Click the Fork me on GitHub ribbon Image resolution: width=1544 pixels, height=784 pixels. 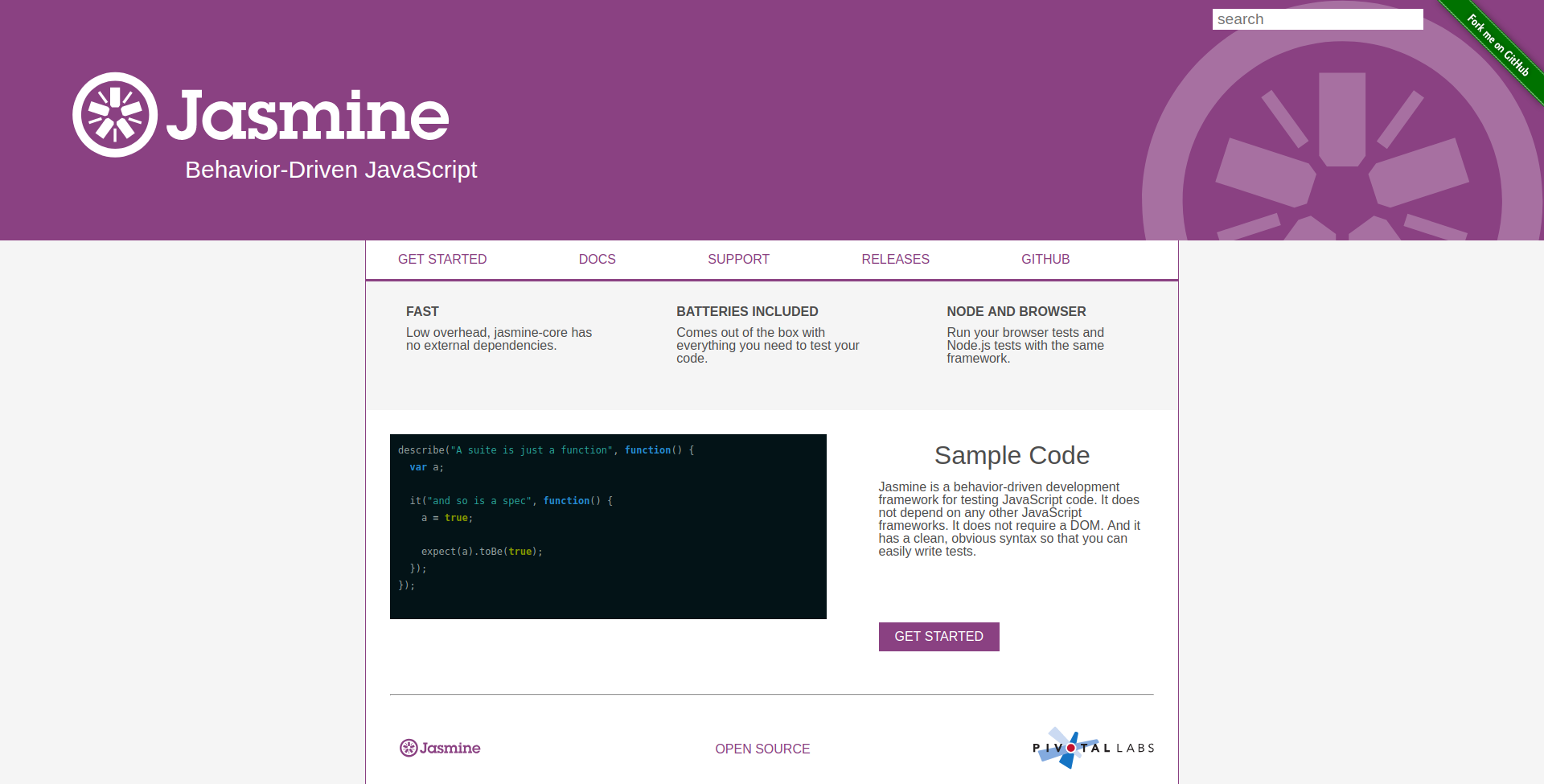pyautogui.click(x=1499, y=45)
